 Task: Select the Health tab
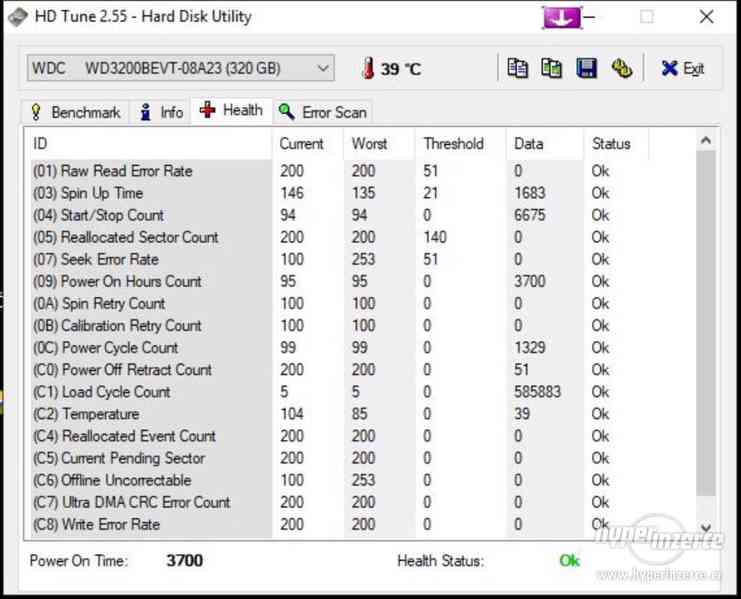pyautogui.click(x=231, y=111)
